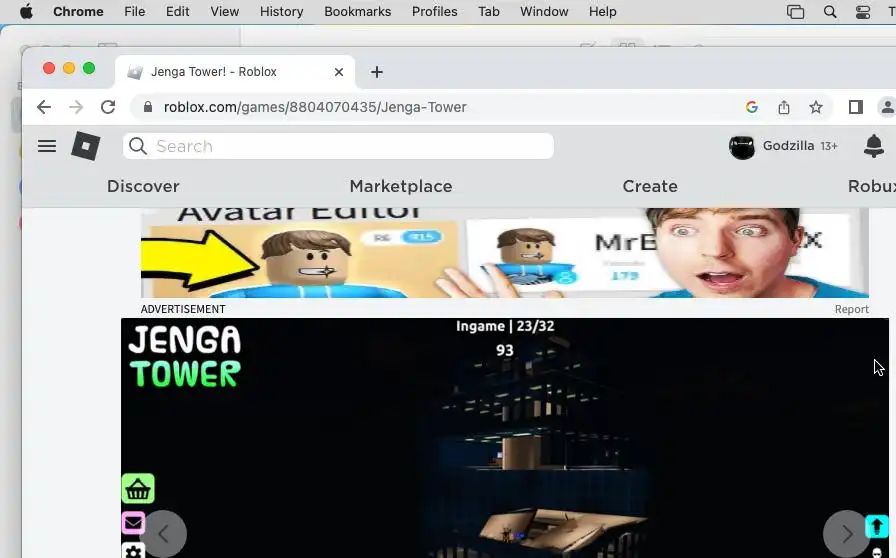Open the Avatar Editor advertisement banner
Screen dimensions: 896x558
tap(505, 253)
